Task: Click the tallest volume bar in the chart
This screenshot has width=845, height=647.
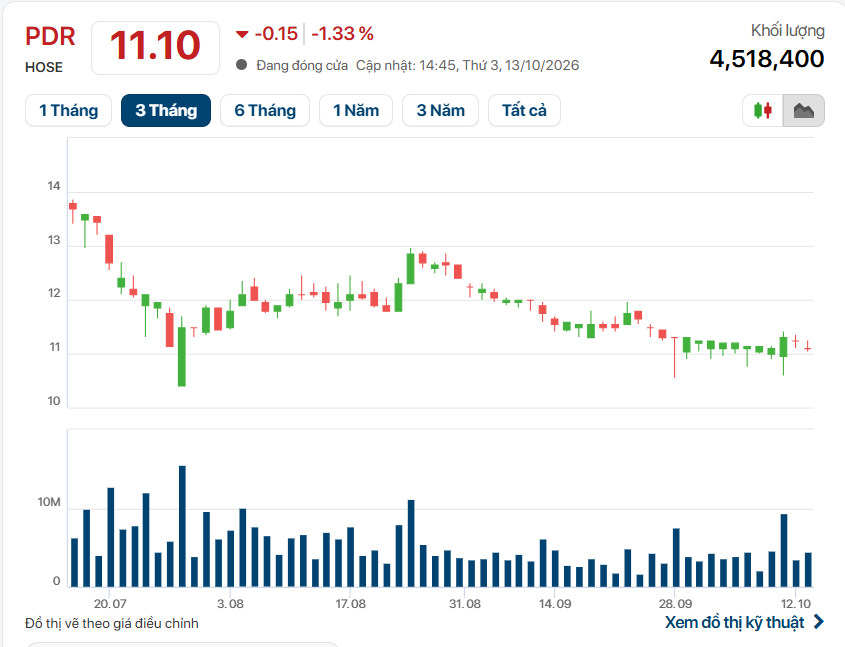Action: [x=182, y=526]
